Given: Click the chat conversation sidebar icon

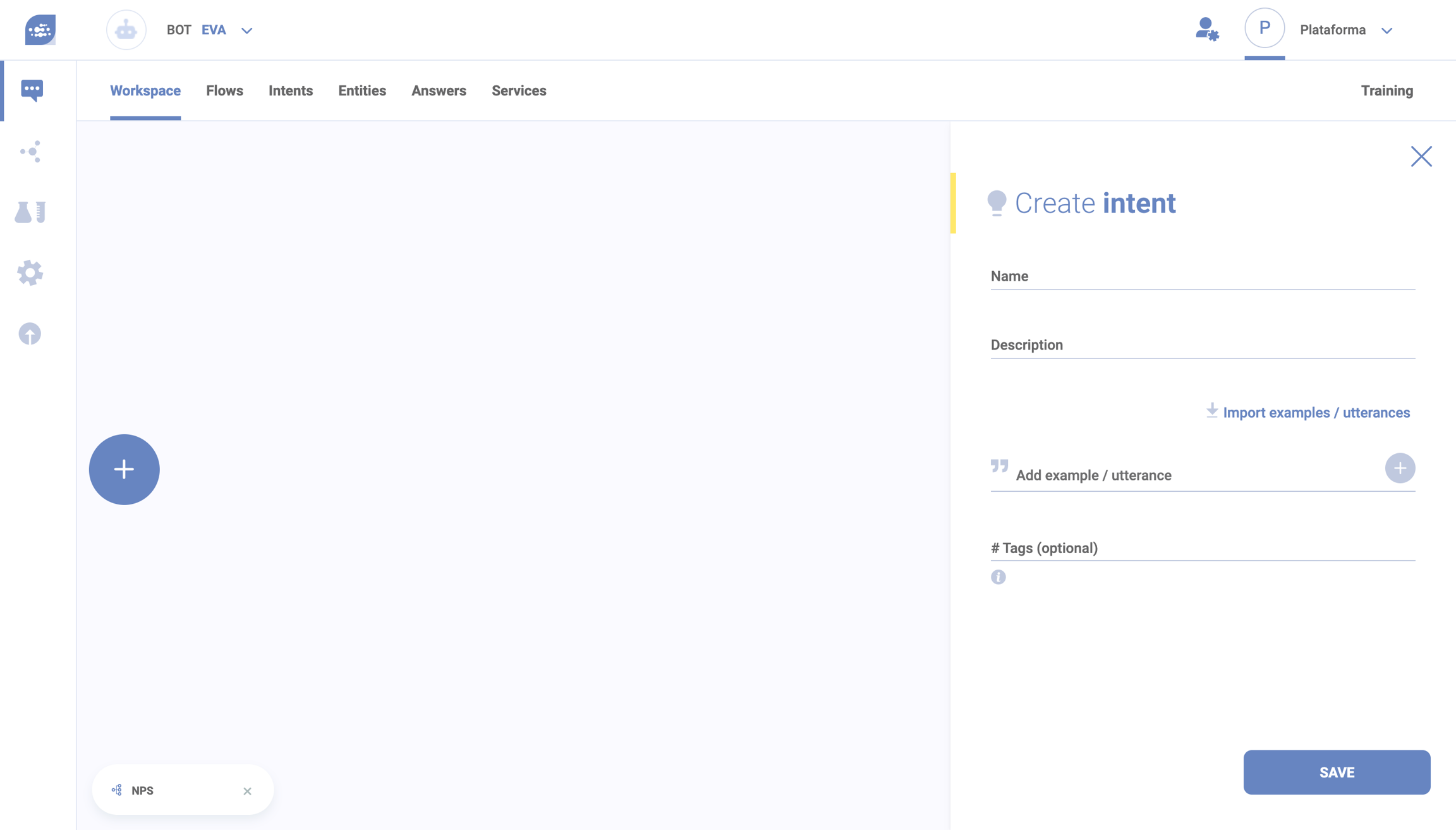Looking at the screenshot, I should (x=32, y=90).
